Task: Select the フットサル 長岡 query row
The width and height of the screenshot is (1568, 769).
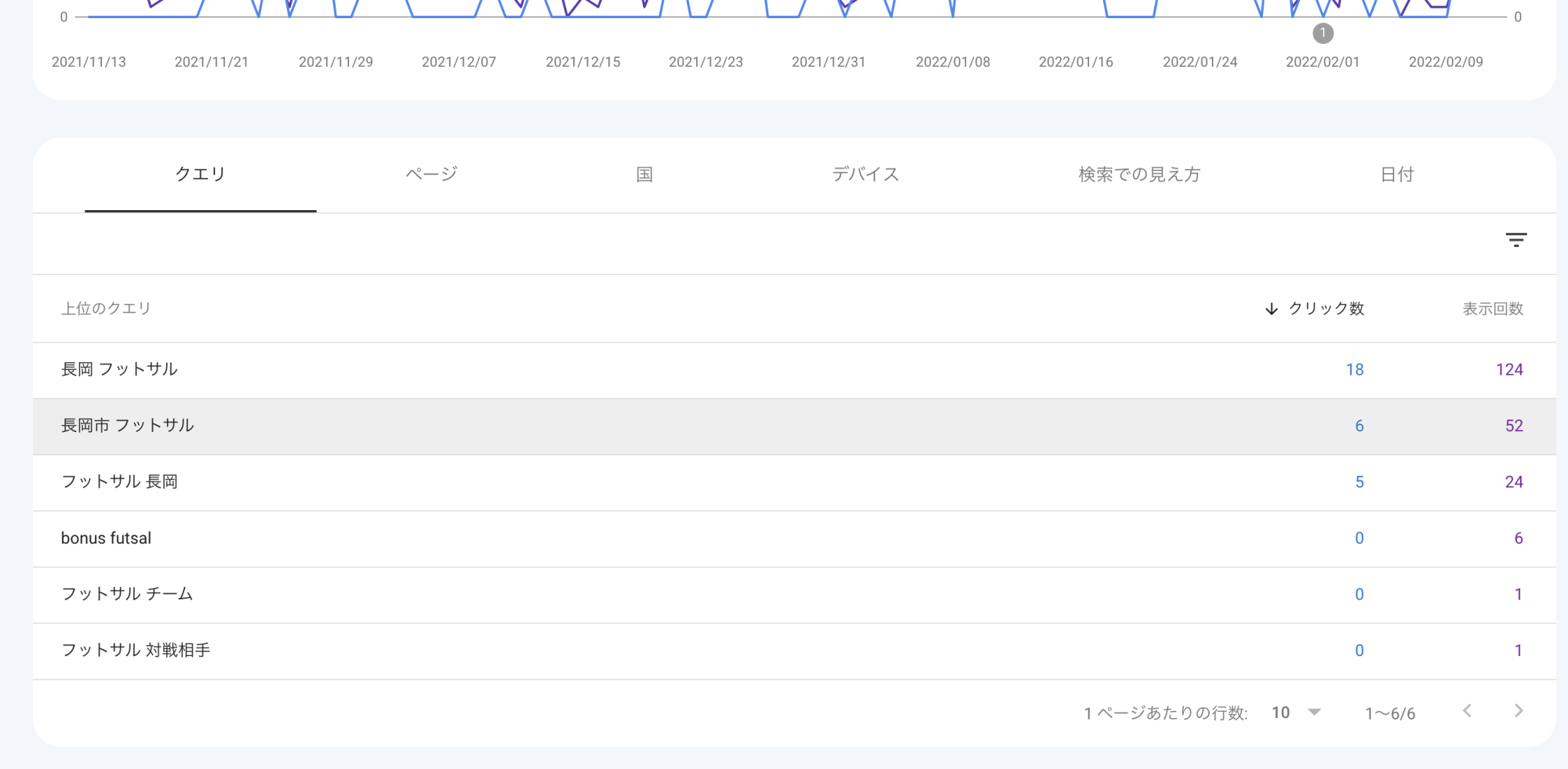Action: coord(794,482)
